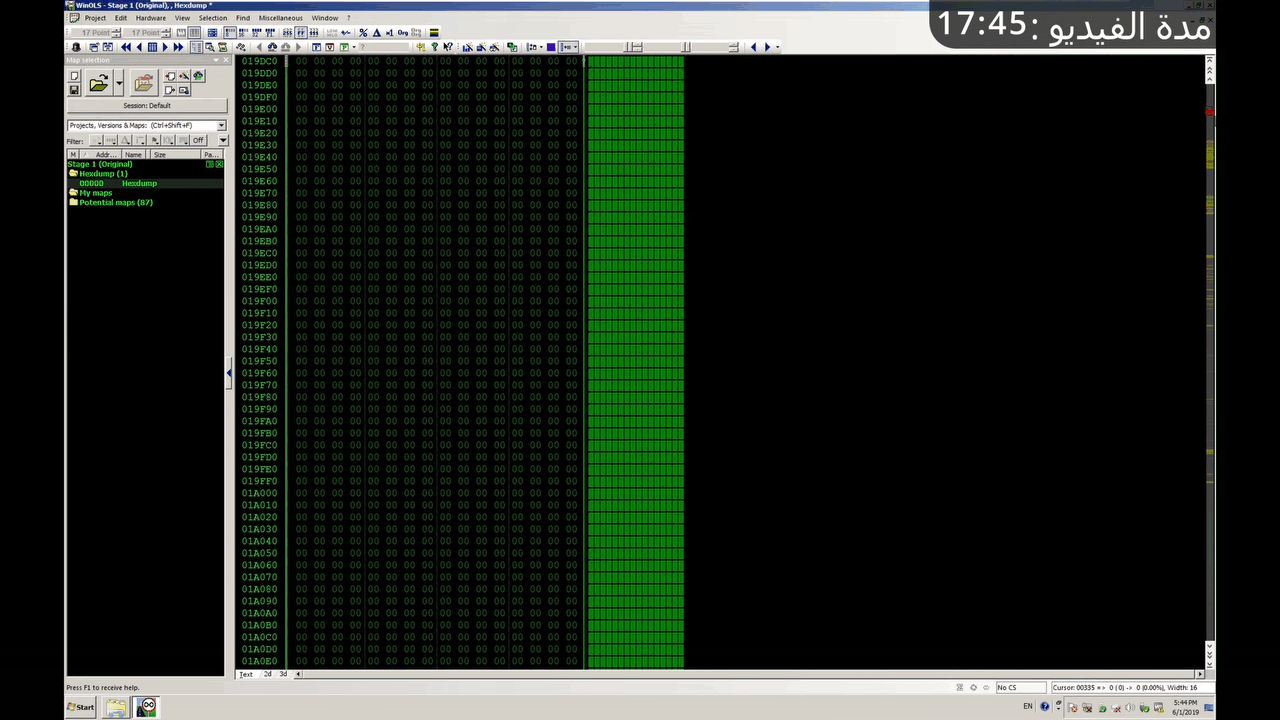The width and height of the screenshot is (1280, 720).
Task: Toggle the filter Off button
Action: [x=198, y=141]
